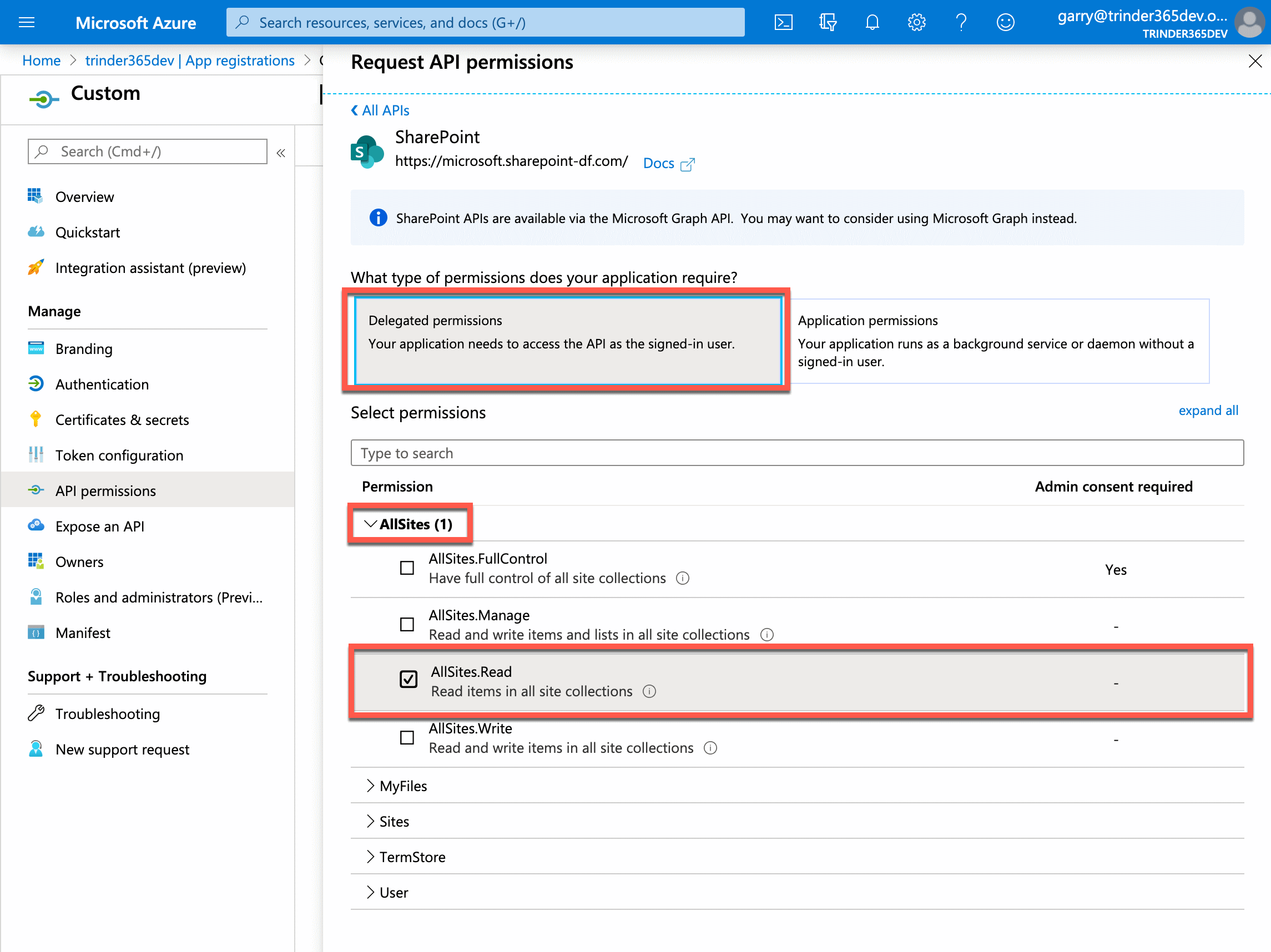This screenshot has height=952, width=1271.
Task: Go back to All APIs
Action: tap(380, 110)
